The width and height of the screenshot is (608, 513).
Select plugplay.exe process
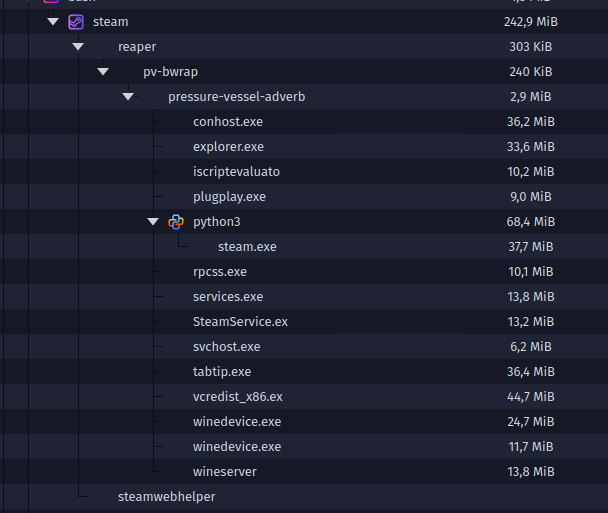(304, 197)
